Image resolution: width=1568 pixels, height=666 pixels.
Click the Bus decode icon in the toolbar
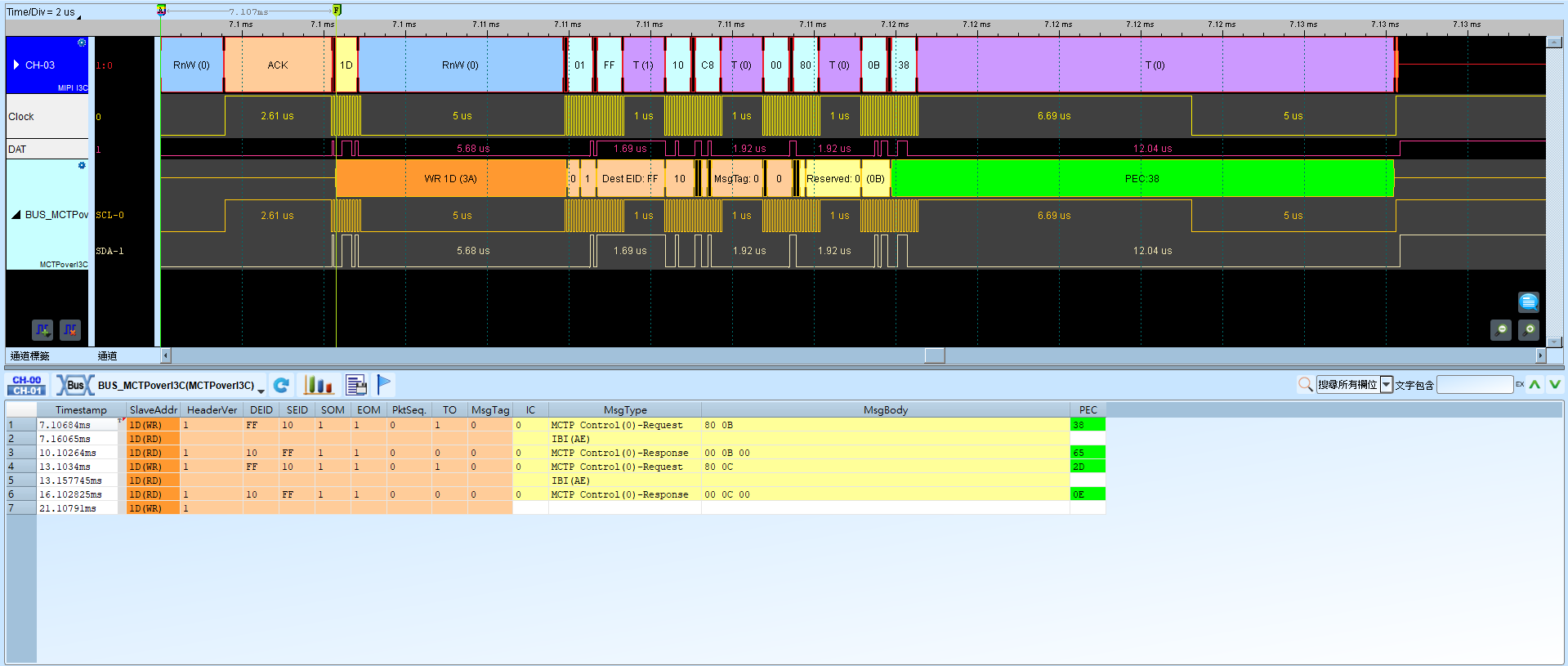pyautogui.click(x=74, y=385)
